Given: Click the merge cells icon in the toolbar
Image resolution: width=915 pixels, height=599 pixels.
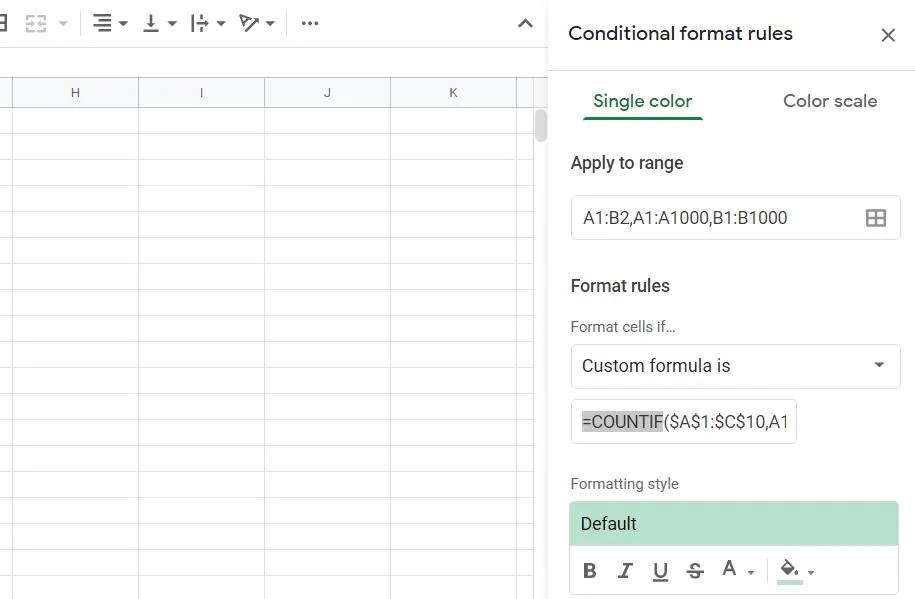Looking at the screenshot, I should [36, 22].
